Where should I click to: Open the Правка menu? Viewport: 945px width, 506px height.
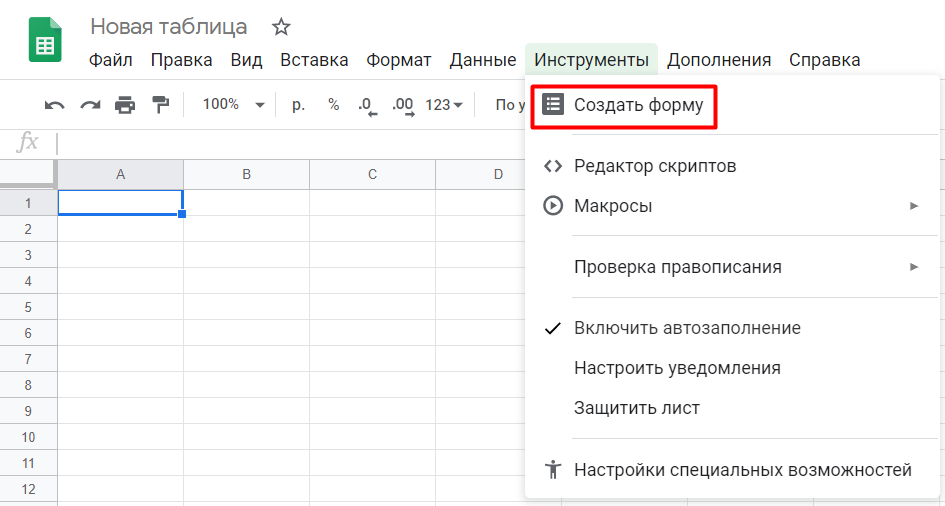[x=181, y=60]
